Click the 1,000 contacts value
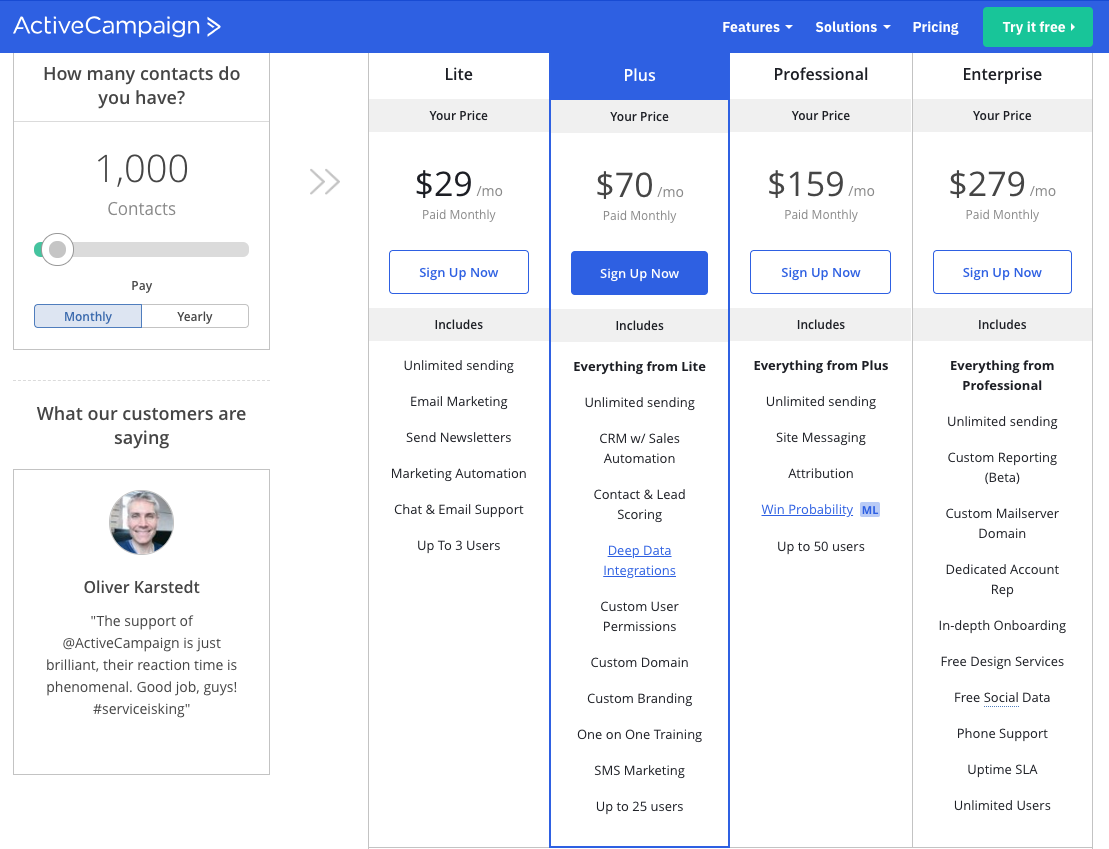The image size is (1109, 849). pos(141,169)
